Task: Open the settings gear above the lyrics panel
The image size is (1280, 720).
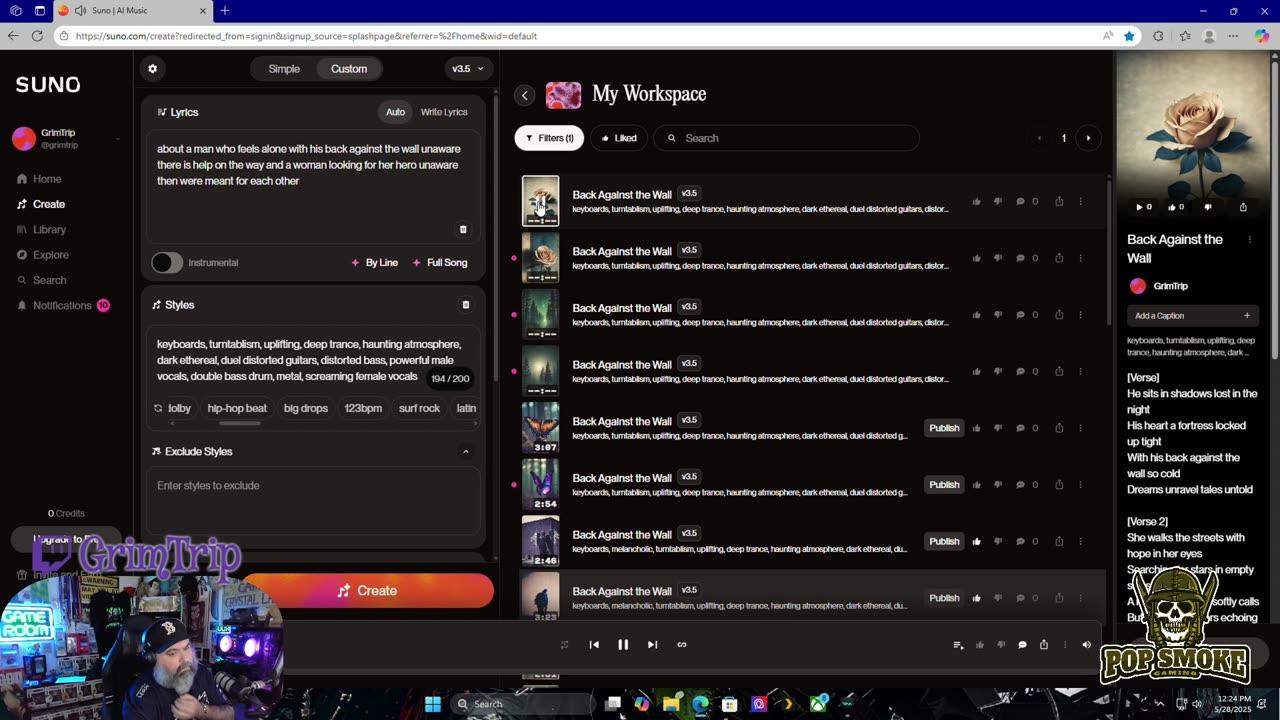Action: coord(152,69)
